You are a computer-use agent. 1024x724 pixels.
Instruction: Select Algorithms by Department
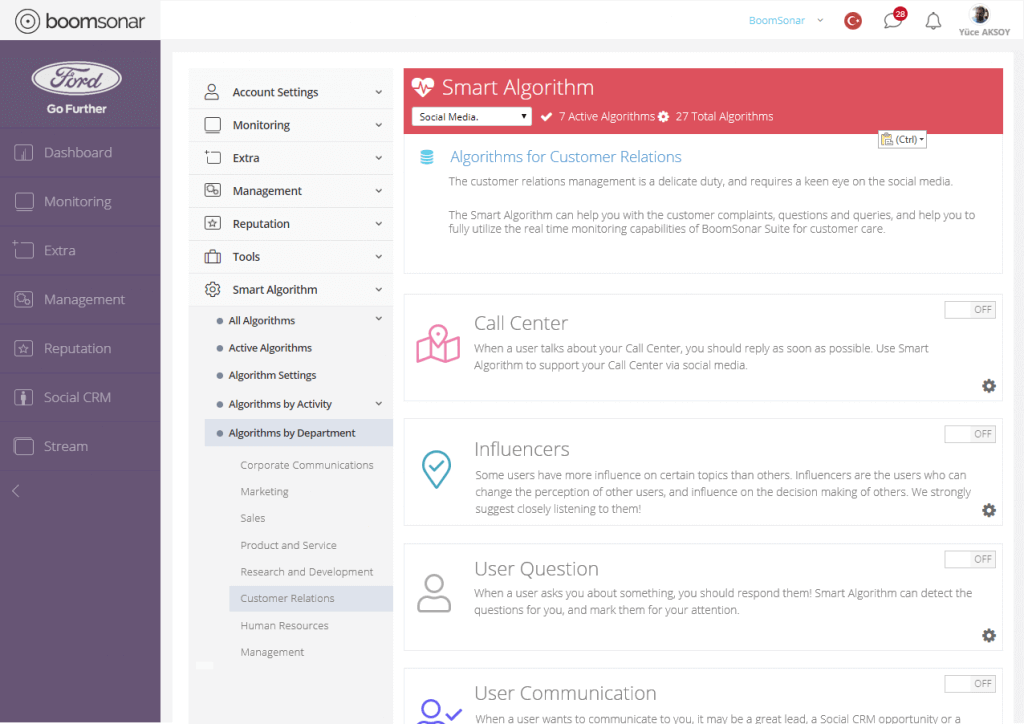(x=299, y=433)
